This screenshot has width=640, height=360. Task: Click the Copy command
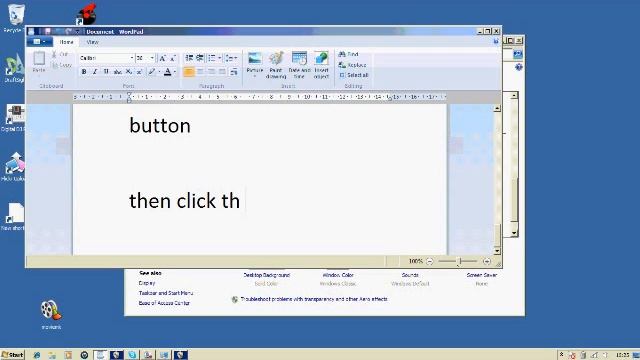[62, 65]
